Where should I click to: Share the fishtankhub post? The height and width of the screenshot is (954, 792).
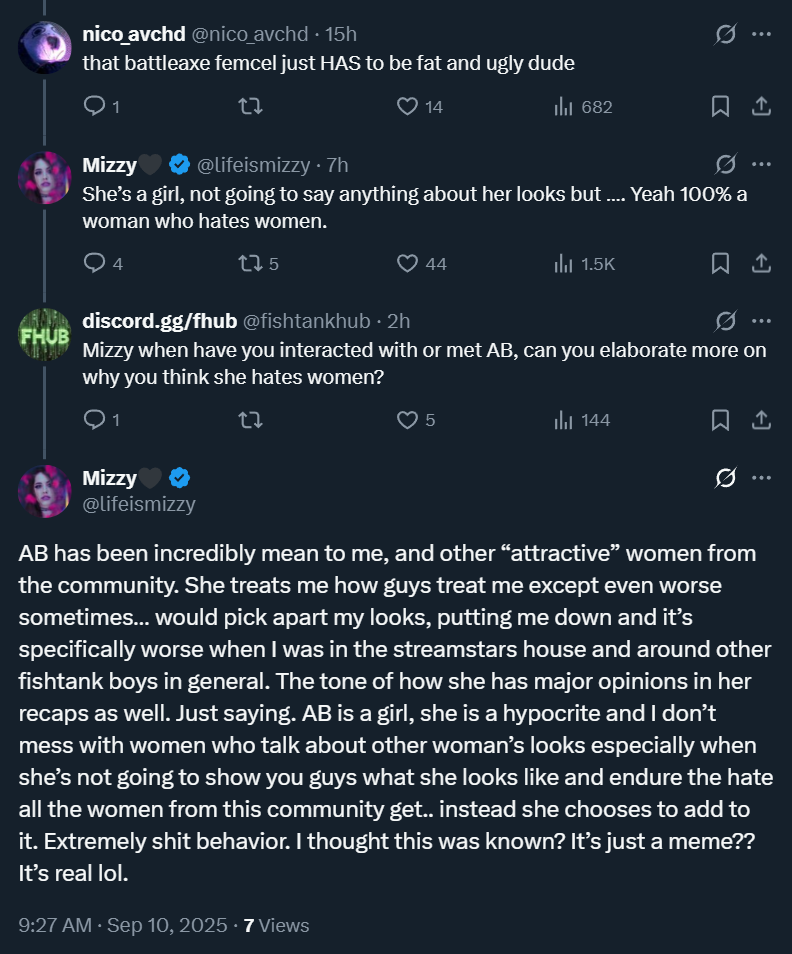click(760, 420)
